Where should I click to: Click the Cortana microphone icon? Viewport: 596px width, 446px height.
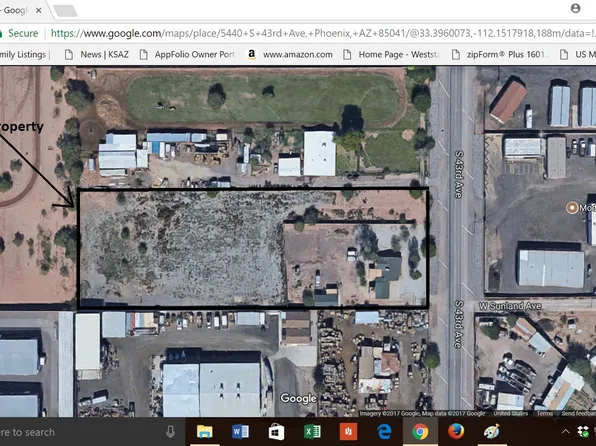170,432
